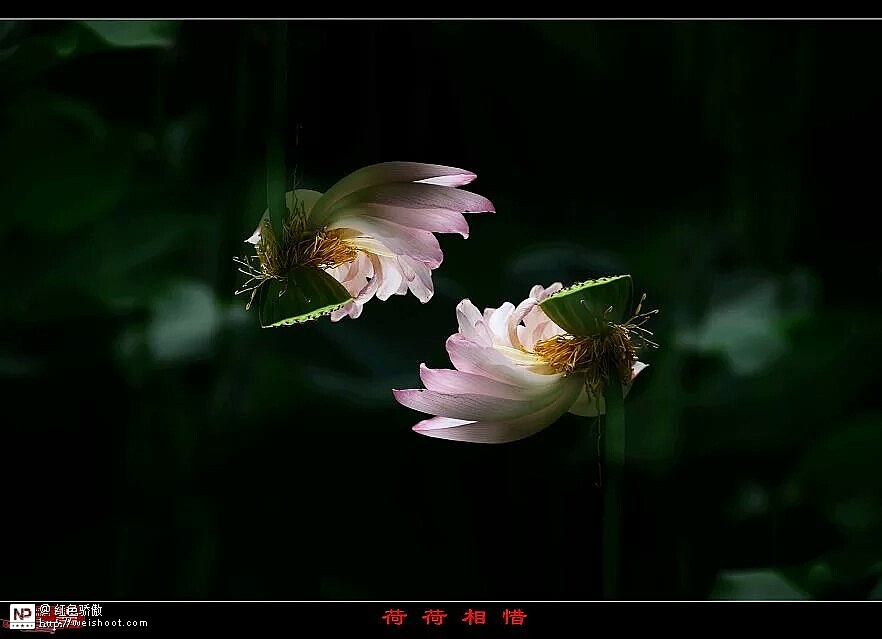
Task: Click the second 荷 character in title
Action: (x=434, y=617)
